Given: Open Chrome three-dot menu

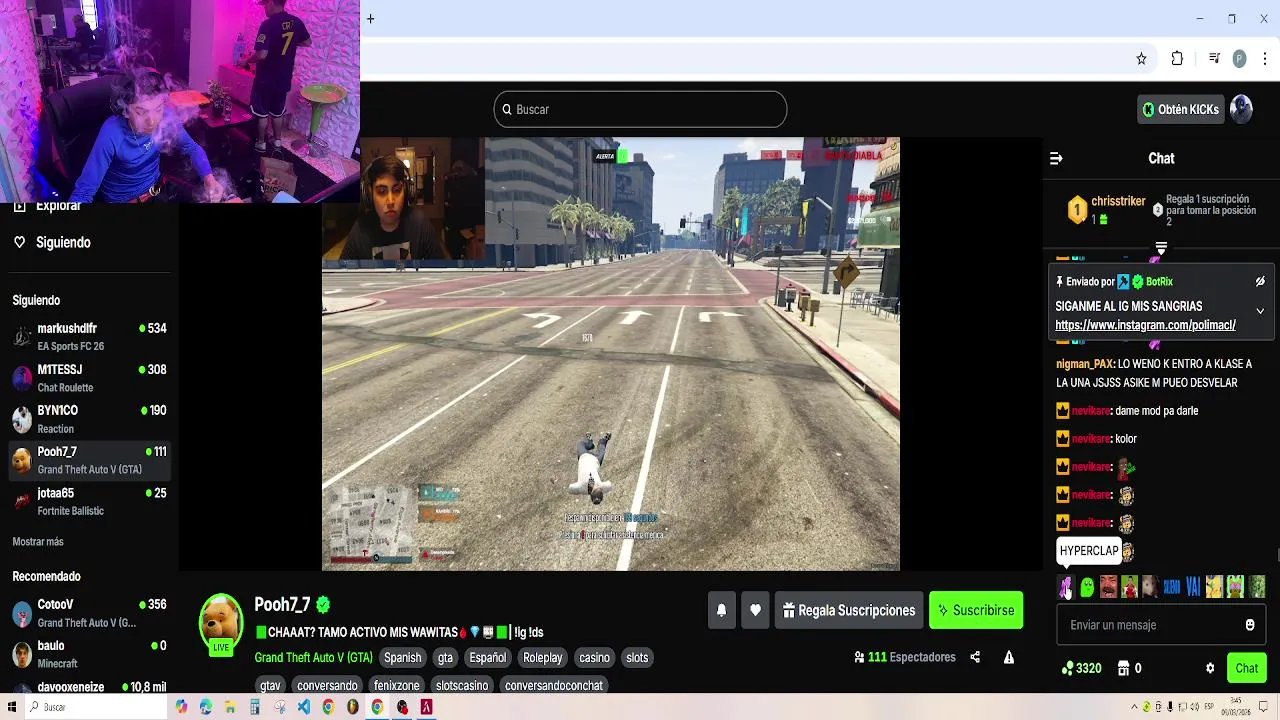Looking at the screenshot, I should click(x=1264, y=59).
